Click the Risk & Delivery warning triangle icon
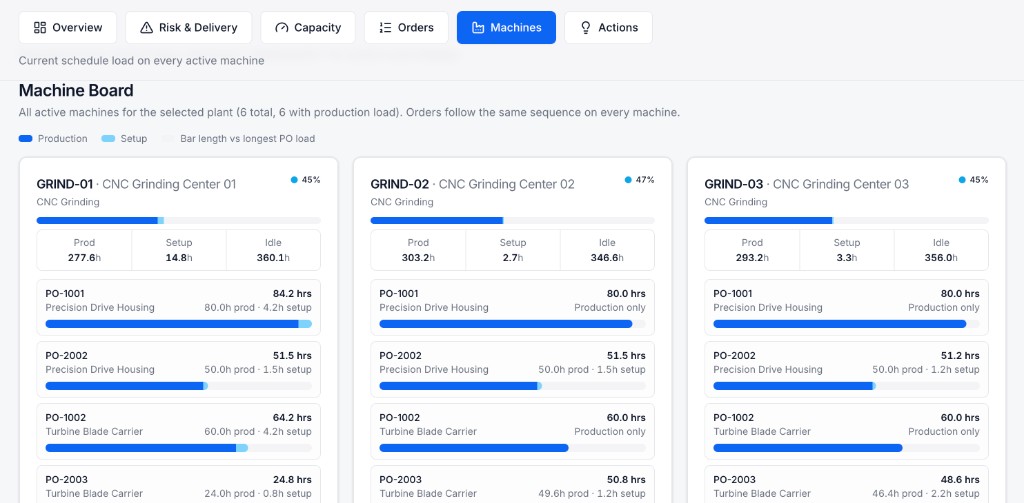This screenshot has width=1024, height=503. coord(147,27)
